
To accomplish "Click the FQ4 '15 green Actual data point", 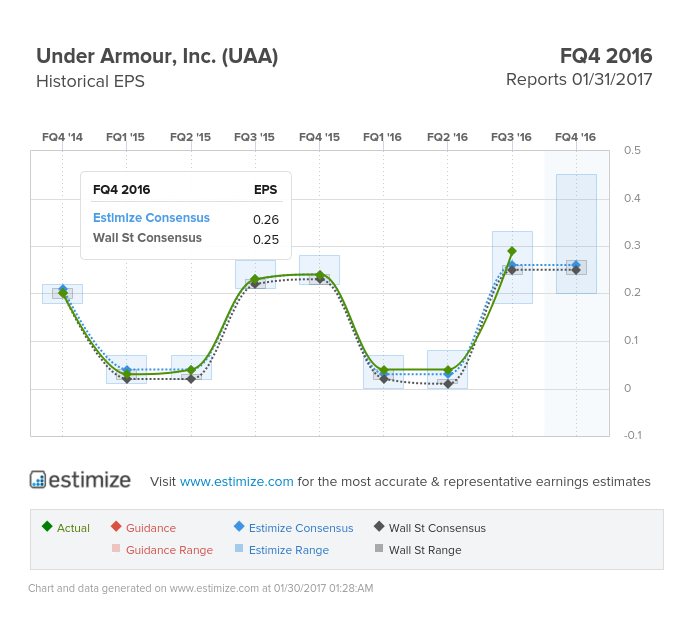I will coord(320,275).
